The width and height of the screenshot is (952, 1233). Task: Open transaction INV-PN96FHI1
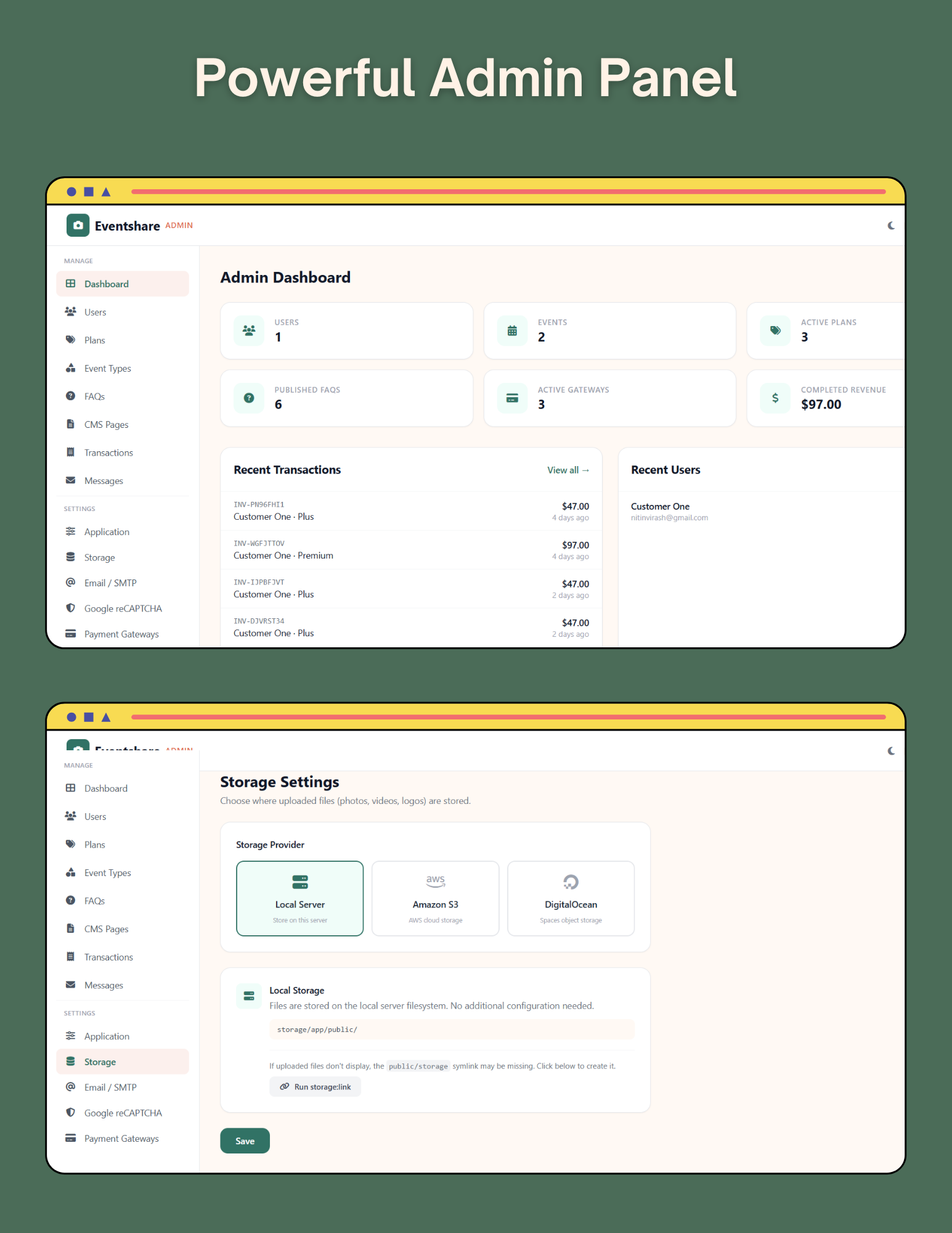411,511
